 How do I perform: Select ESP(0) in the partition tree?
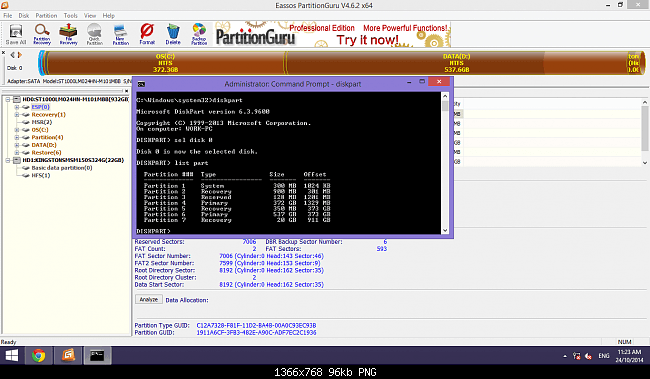(x=40, y=107)
